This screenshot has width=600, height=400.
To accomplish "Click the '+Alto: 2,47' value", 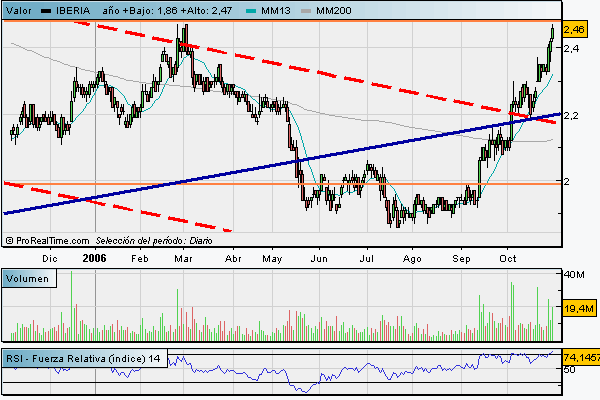I will [207, 11].
